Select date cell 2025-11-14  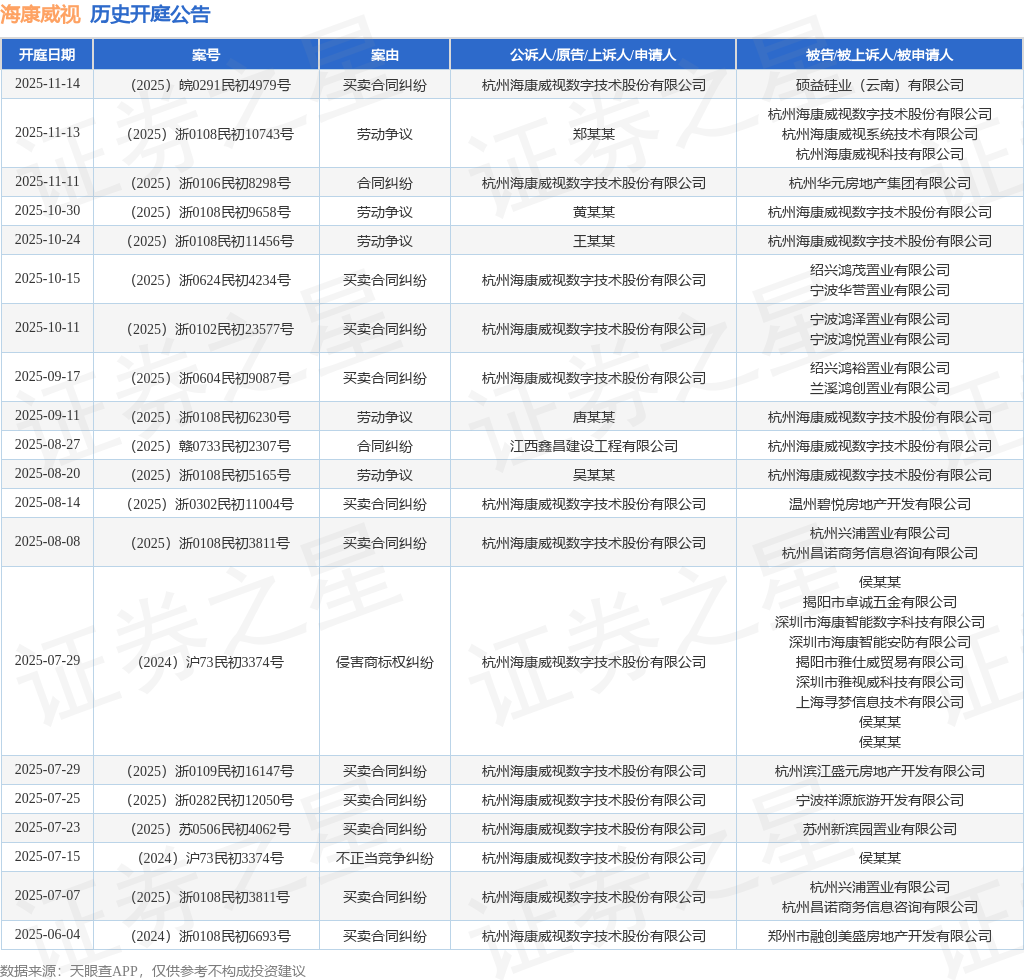[47, 84]
